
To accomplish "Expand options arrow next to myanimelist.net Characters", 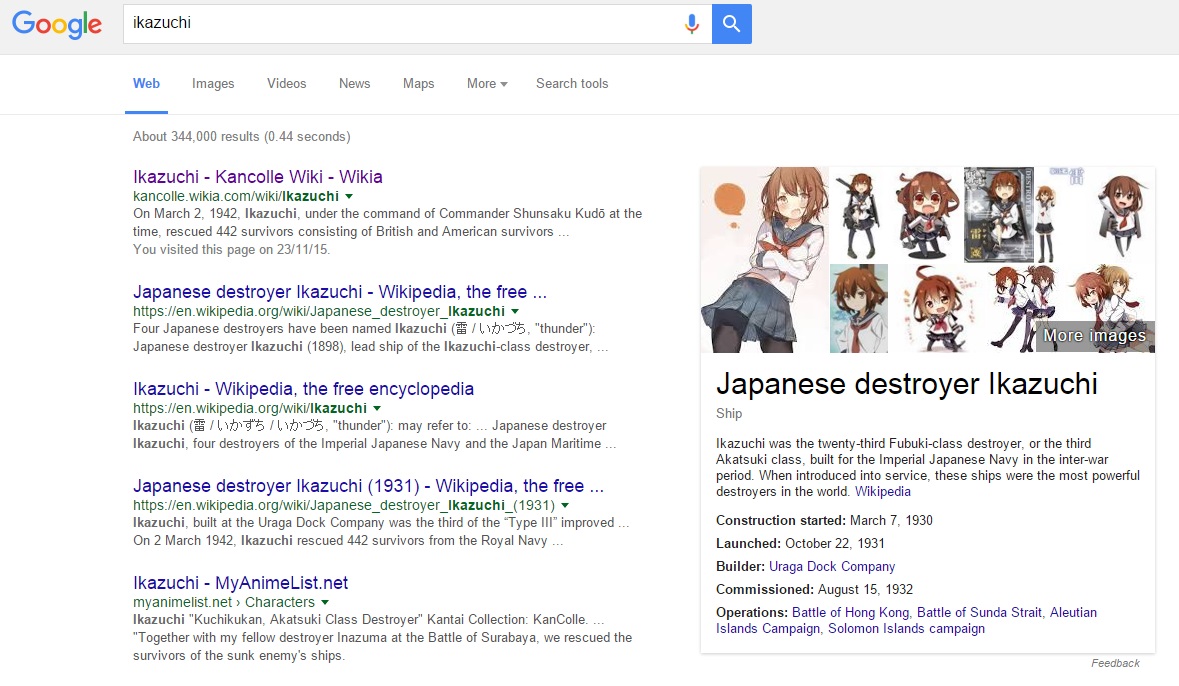I will (x=325, y=603).
